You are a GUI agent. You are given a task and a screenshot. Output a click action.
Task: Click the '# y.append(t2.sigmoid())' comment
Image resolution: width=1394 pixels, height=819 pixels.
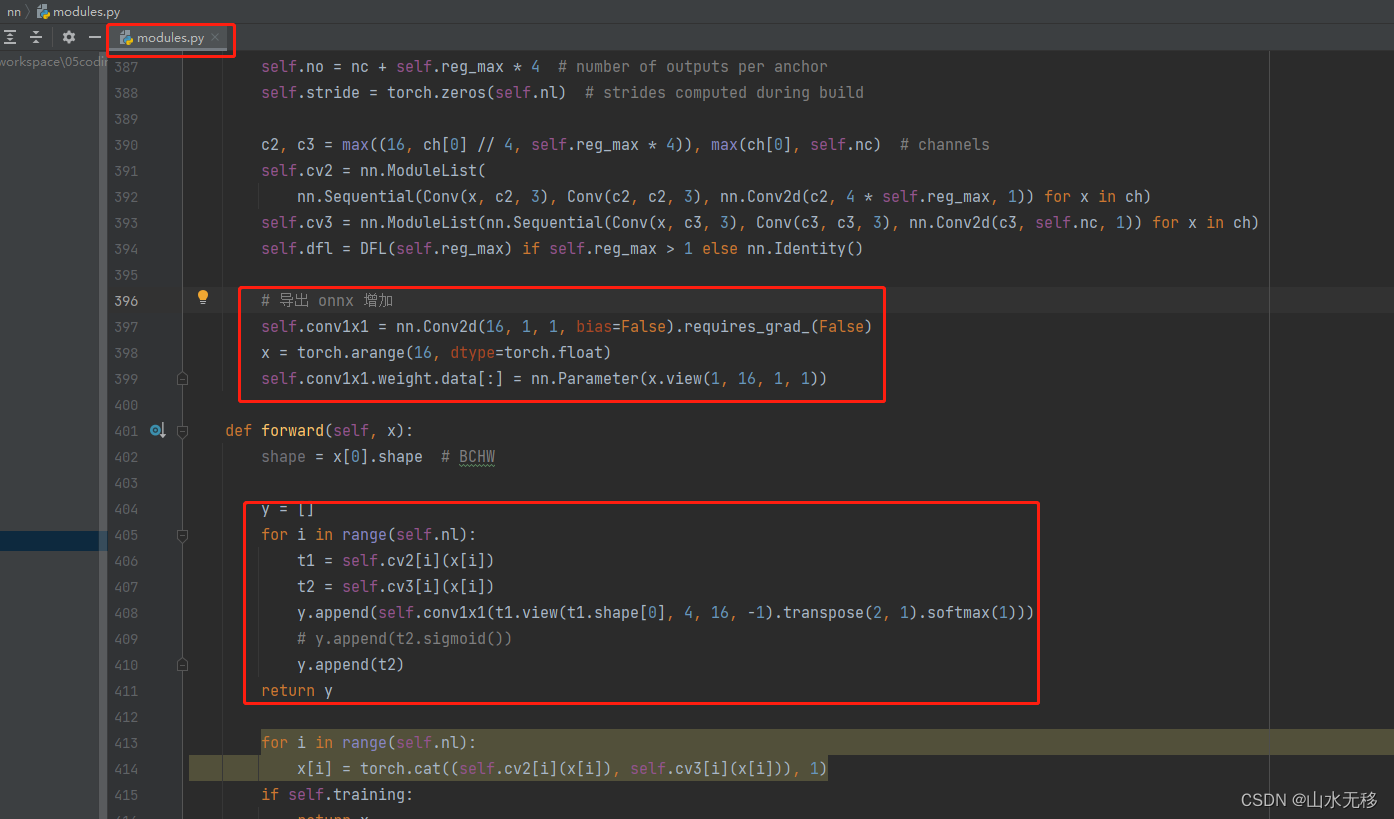[x=404, y=639]
